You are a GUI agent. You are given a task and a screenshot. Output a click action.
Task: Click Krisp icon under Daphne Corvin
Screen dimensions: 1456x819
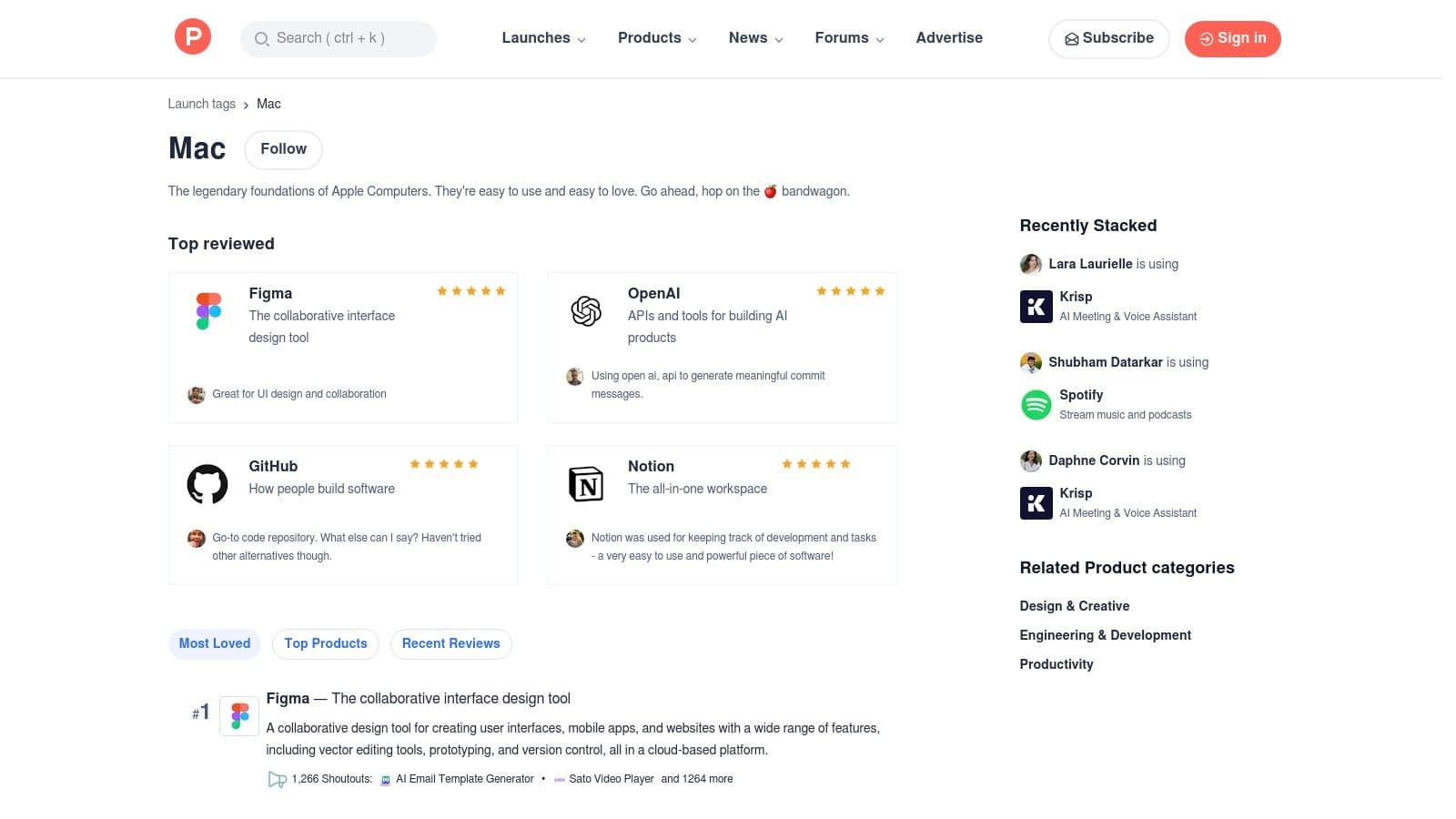[x=1036, y=502]
